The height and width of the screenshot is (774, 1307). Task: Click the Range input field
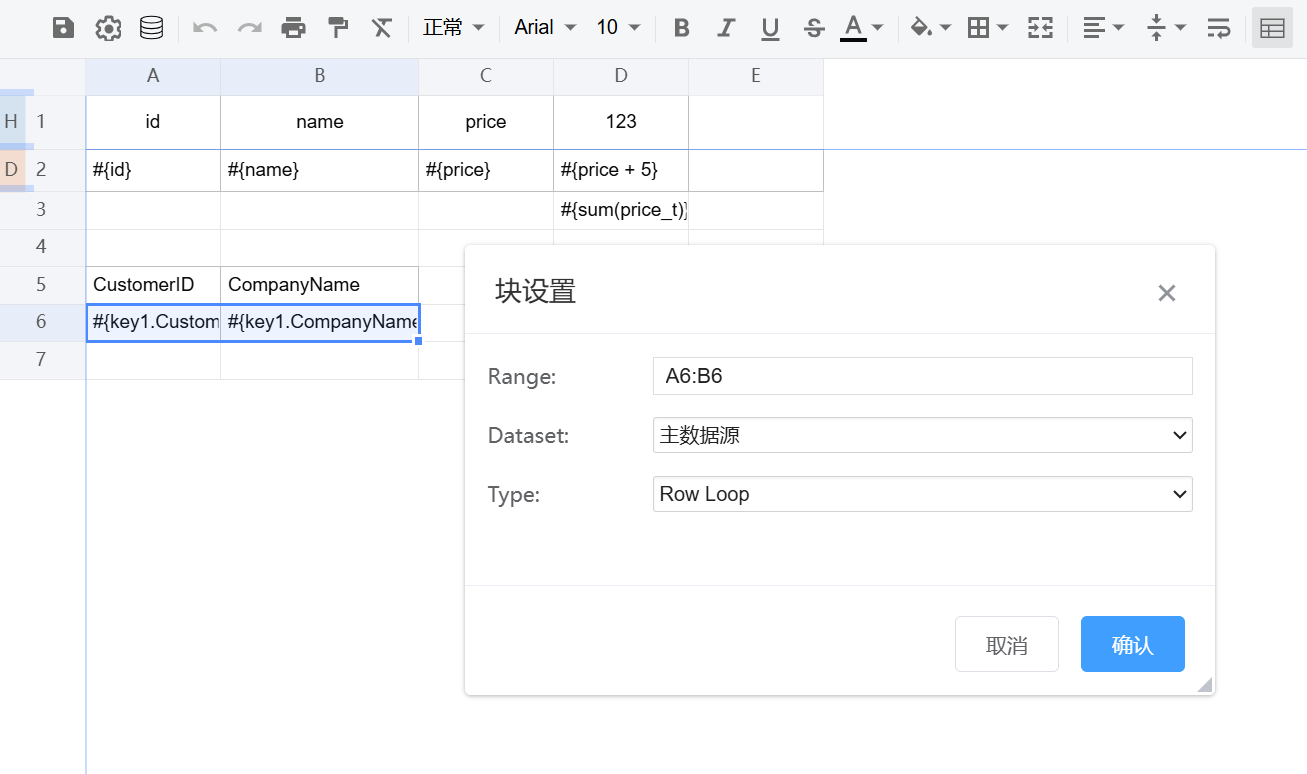pos(922,376)
